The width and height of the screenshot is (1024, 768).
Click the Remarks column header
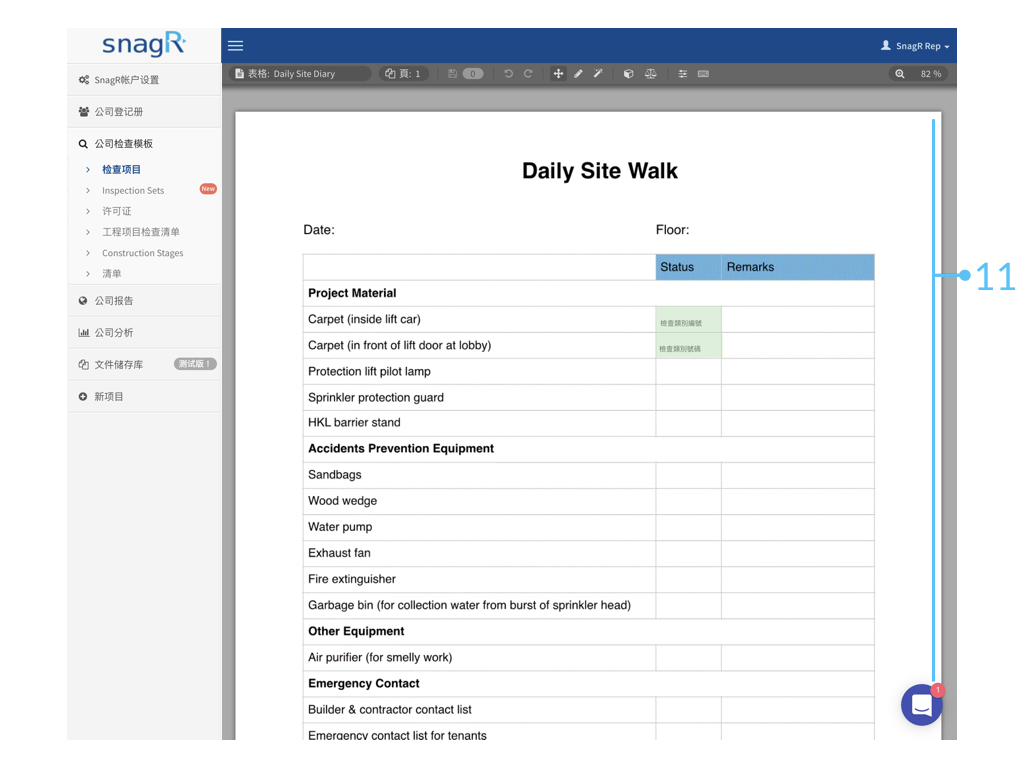[797, 267]
